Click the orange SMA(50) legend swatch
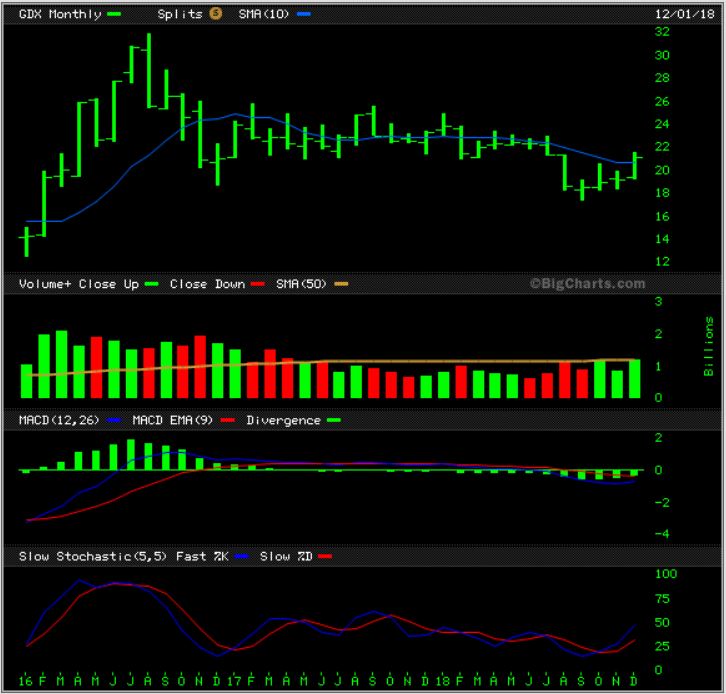 click(x=341, y=284)
